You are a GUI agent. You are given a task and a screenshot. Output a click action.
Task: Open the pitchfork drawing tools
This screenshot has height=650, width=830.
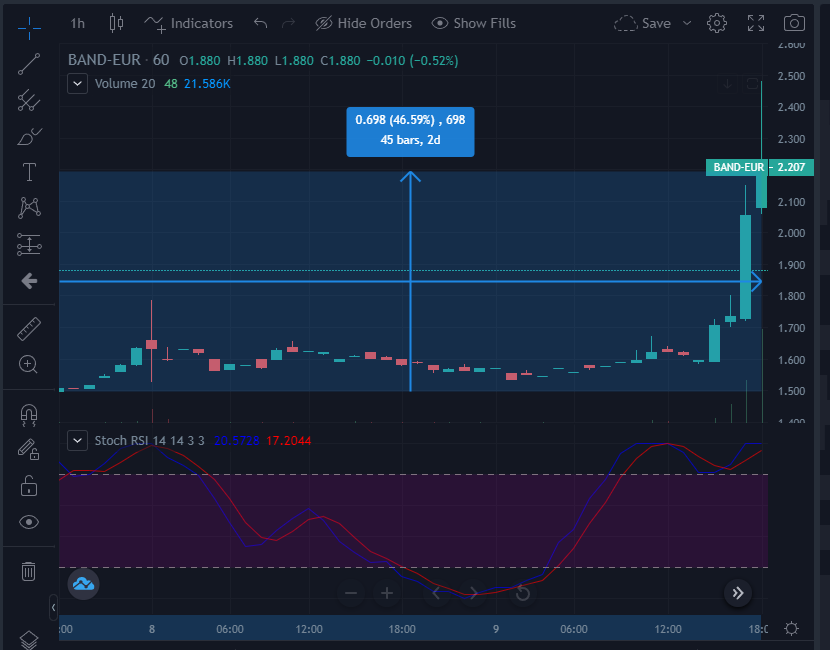(x=29, y=100)
